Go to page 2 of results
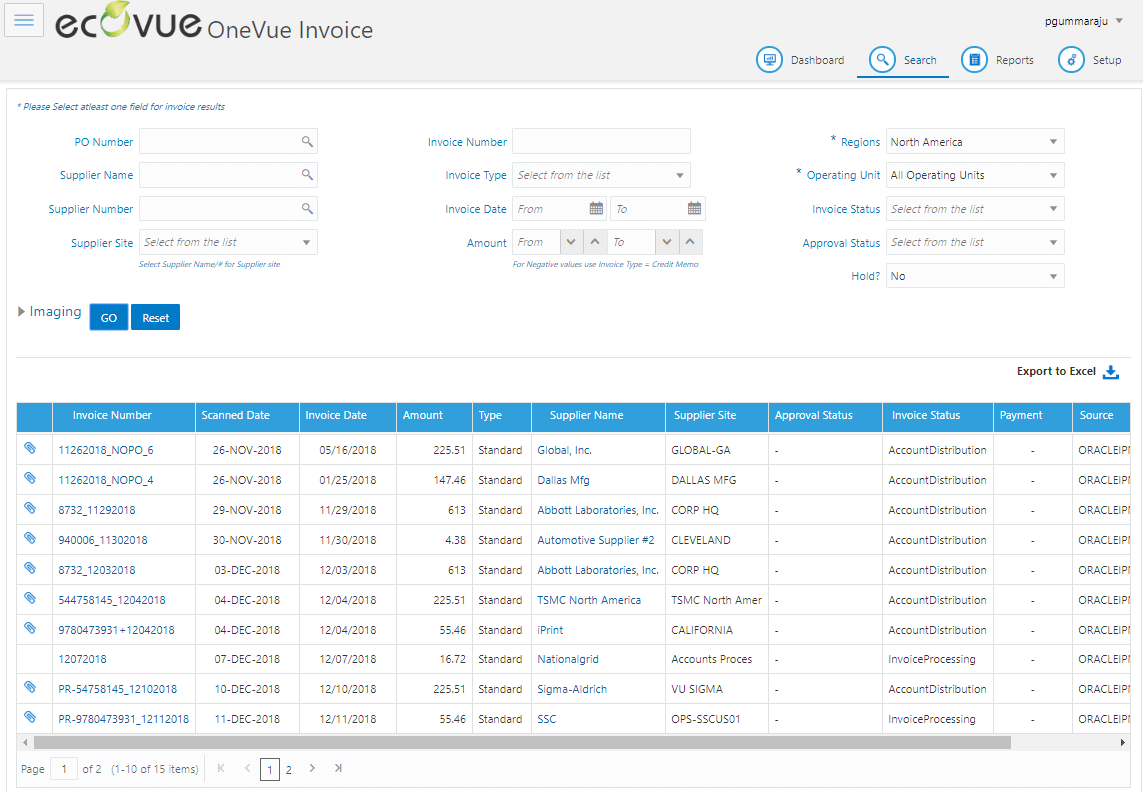The image size is (1143, 792). (x=289, y=769)
